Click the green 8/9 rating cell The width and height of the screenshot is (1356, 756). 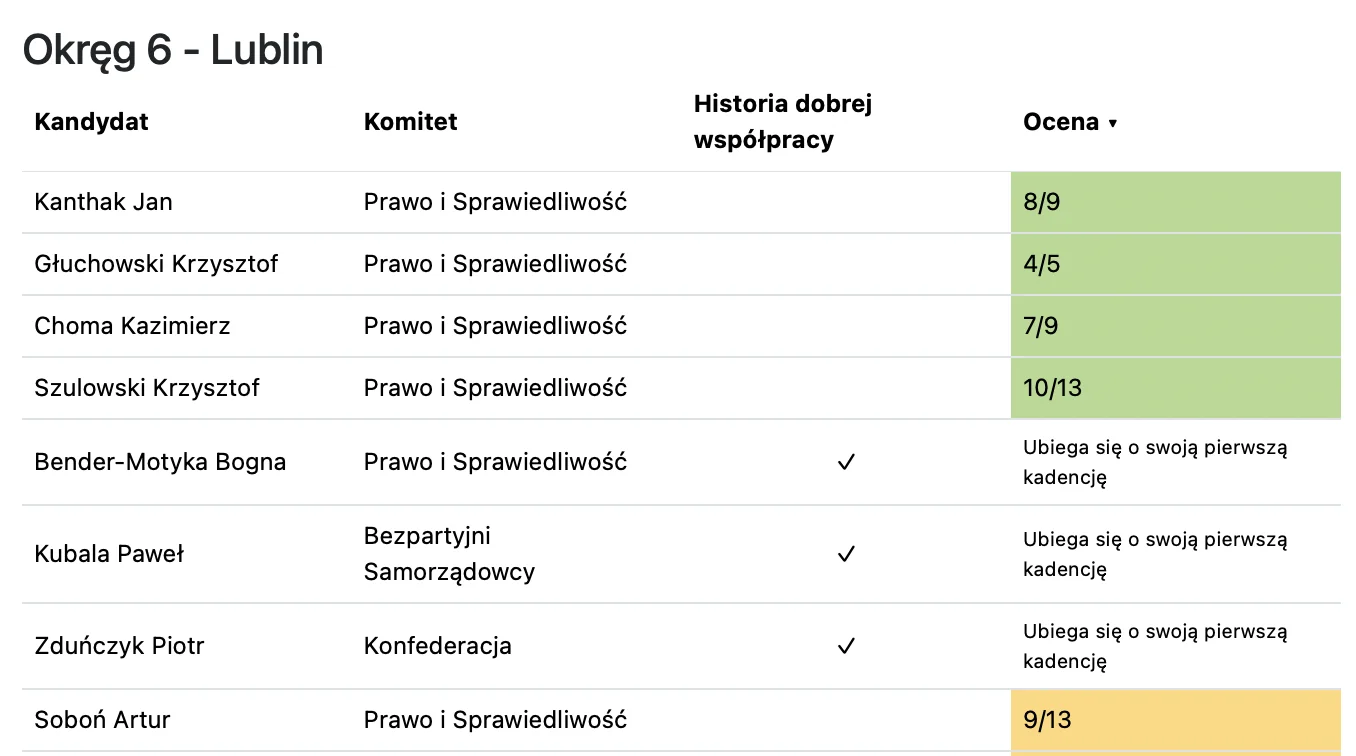click(x=1176, y=202)
